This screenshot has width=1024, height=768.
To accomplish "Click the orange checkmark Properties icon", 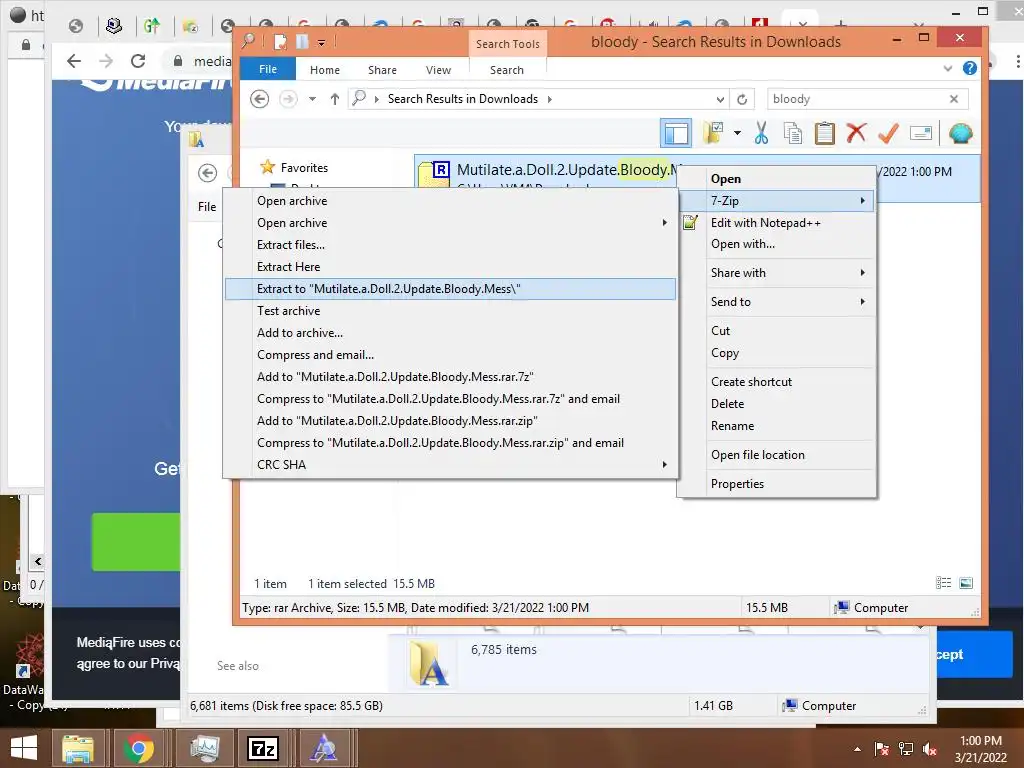I will [x=888, y=133].
